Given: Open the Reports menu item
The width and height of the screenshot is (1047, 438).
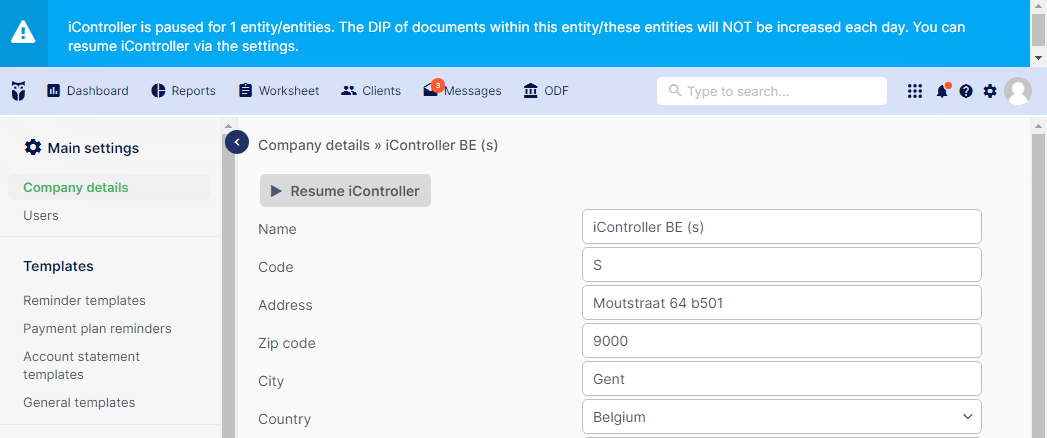Looking at the screenshot, I should (184, 91).
